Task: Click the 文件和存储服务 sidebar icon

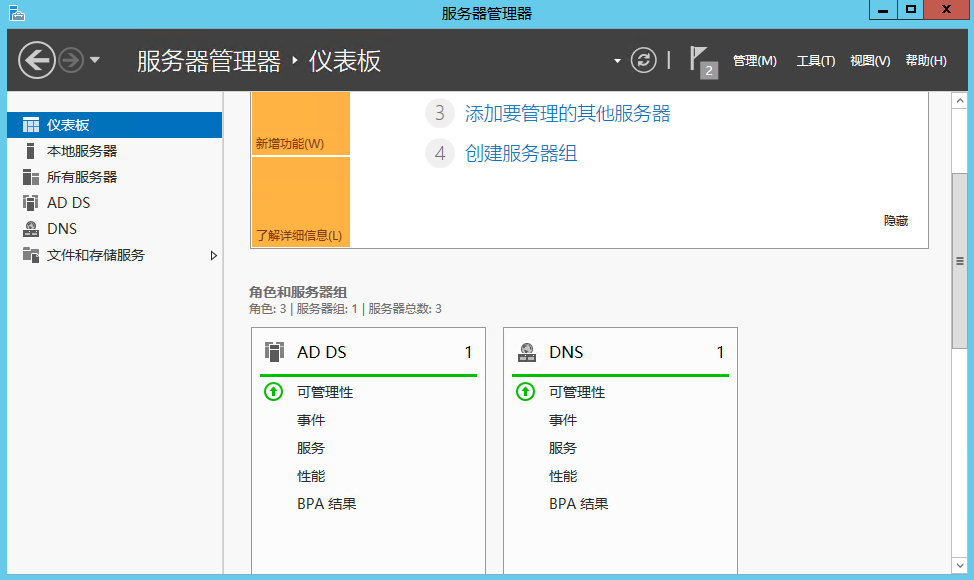Action: point(30,255)
